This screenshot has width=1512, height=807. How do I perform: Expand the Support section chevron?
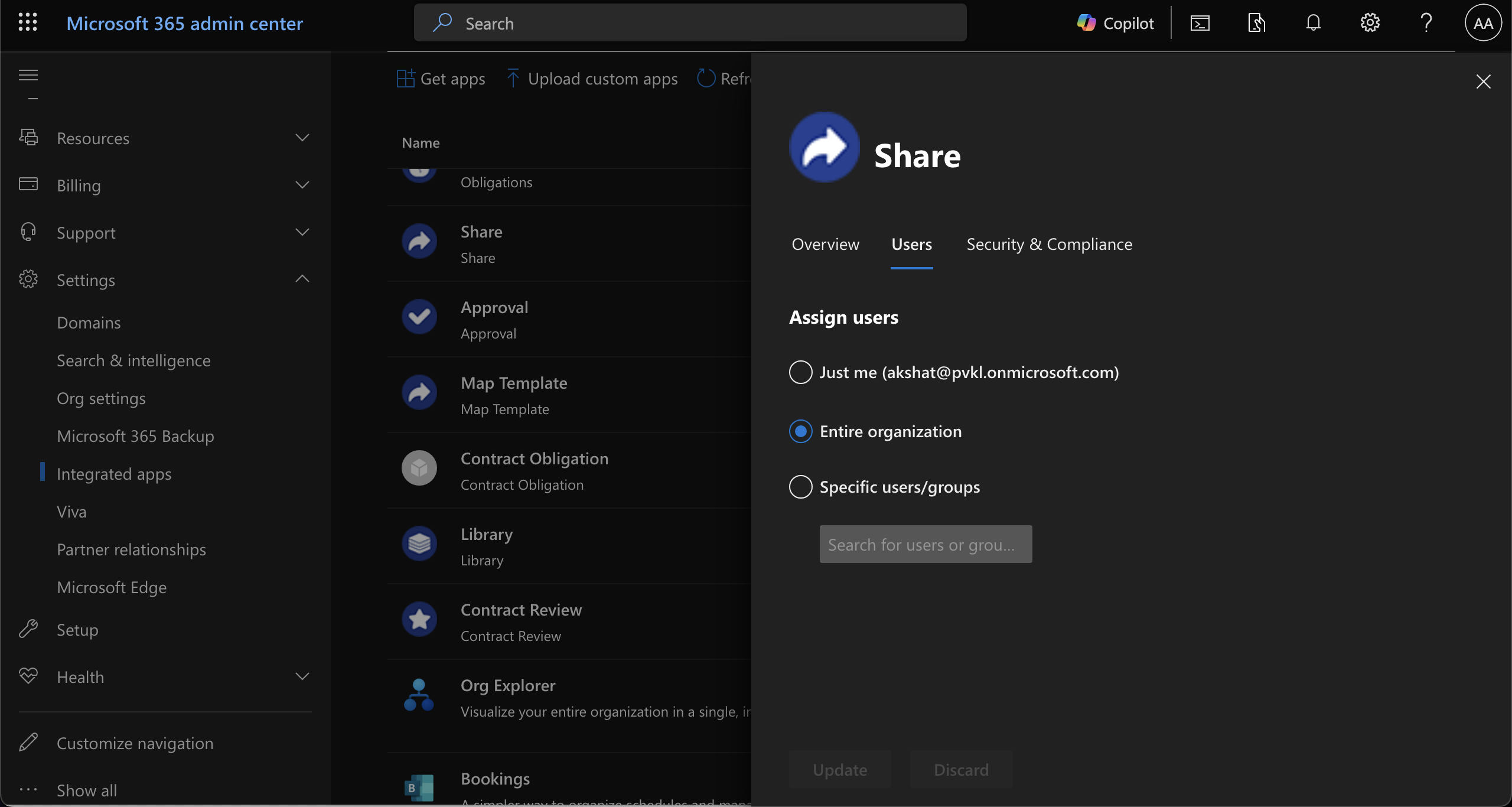pos(302,232)
